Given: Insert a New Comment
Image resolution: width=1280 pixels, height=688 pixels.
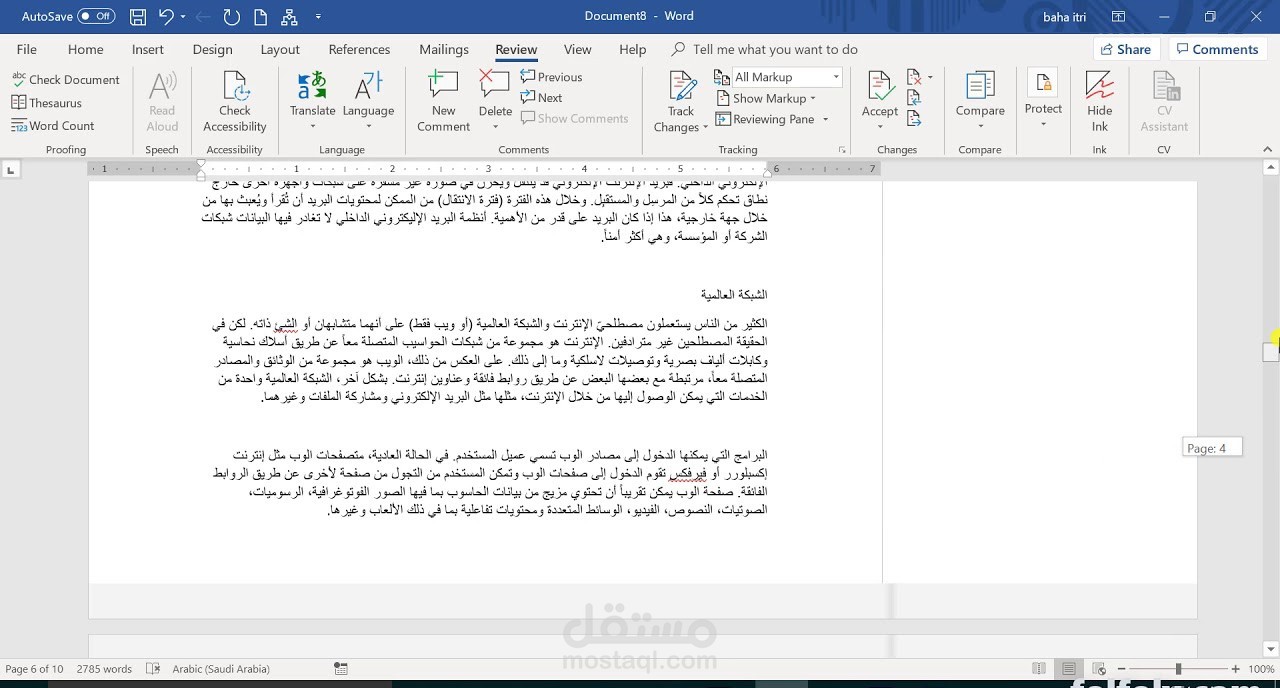Looking at the screenshot, I should [442, 100].
